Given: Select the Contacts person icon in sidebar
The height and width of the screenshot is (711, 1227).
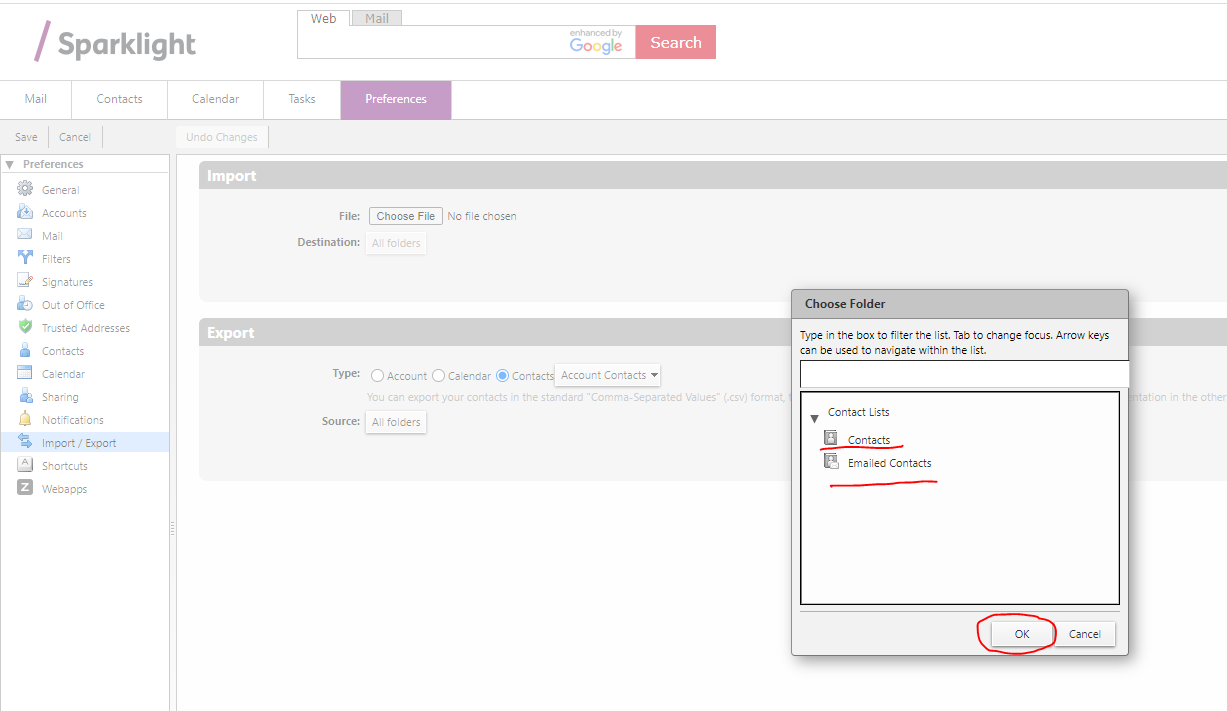Looking at the screenshot, I should (25, 350).
